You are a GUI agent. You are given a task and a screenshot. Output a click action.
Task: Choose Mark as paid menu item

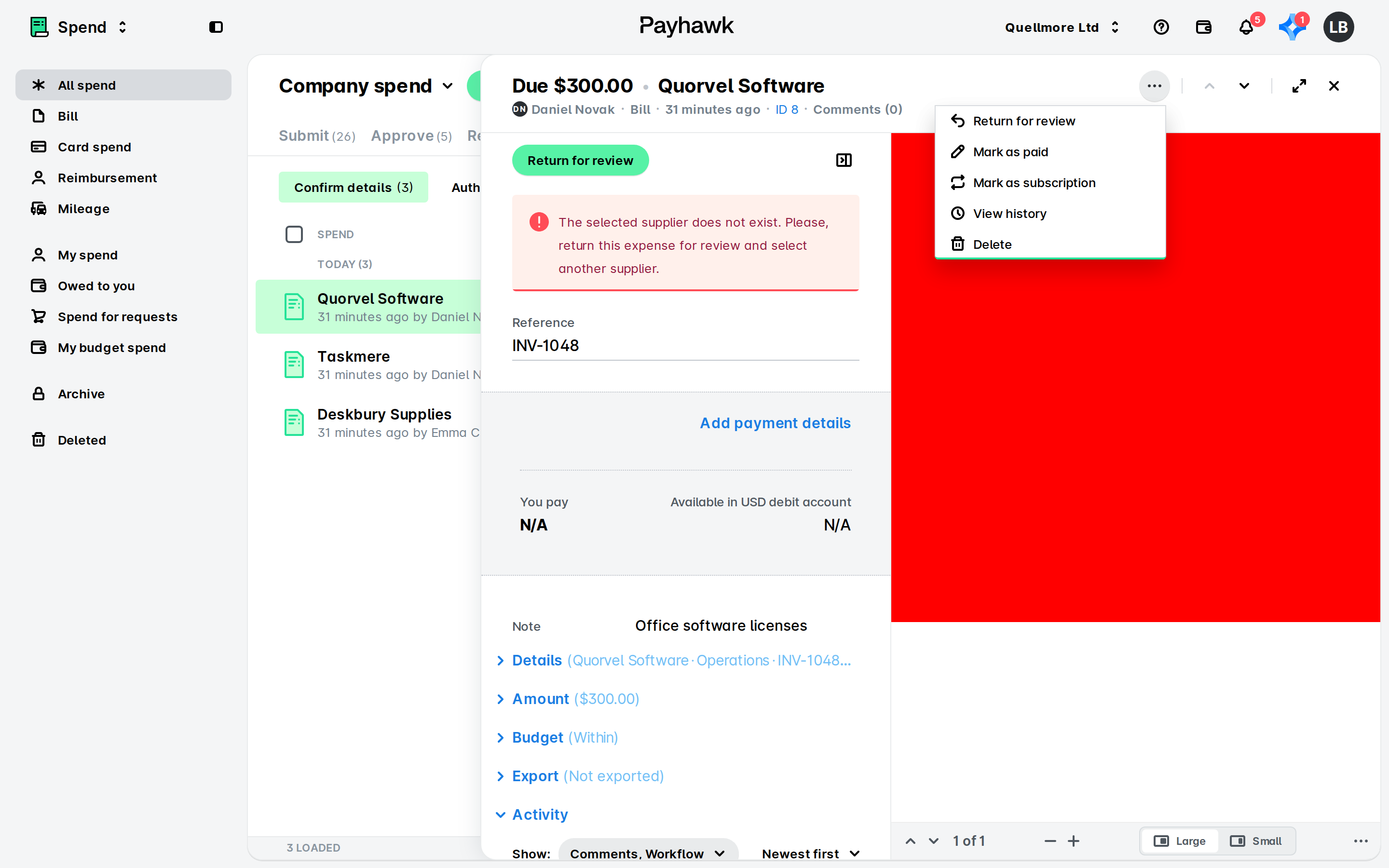coord(1050,152)
